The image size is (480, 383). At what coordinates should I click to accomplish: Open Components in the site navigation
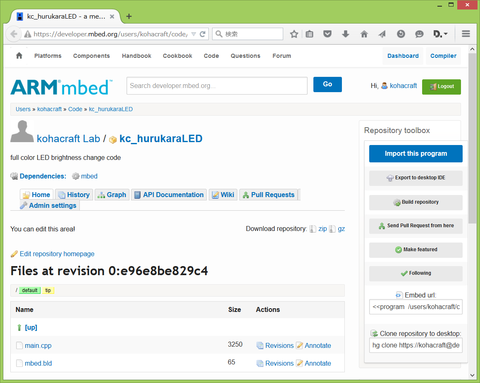[x=91, y=56]
